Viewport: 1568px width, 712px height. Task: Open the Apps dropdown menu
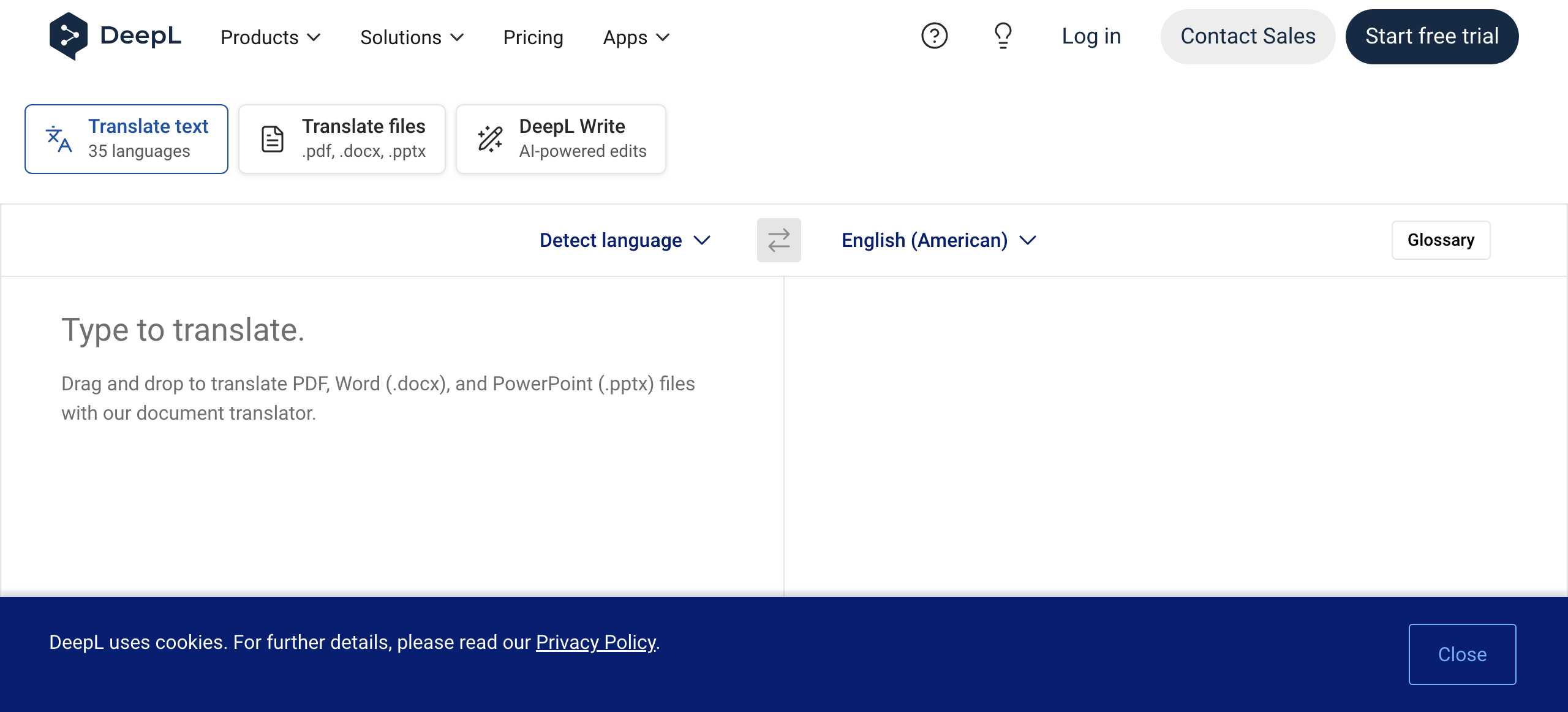[x=636, y=37]
